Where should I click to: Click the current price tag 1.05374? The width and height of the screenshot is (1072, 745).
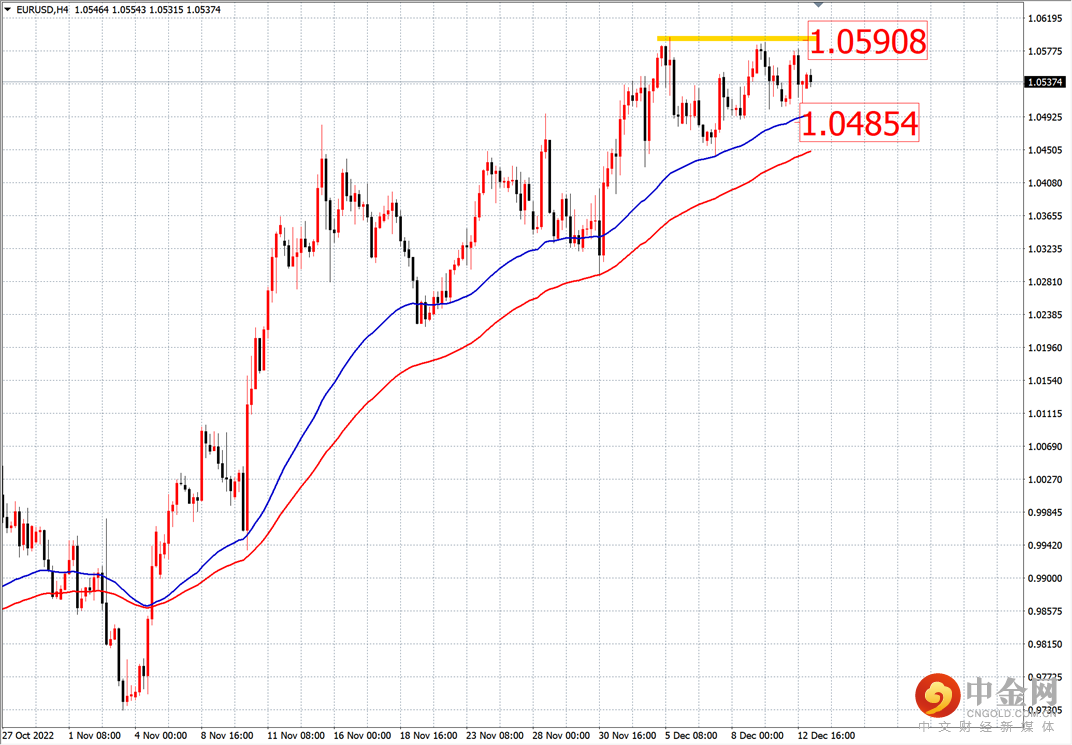[1045, 83]
